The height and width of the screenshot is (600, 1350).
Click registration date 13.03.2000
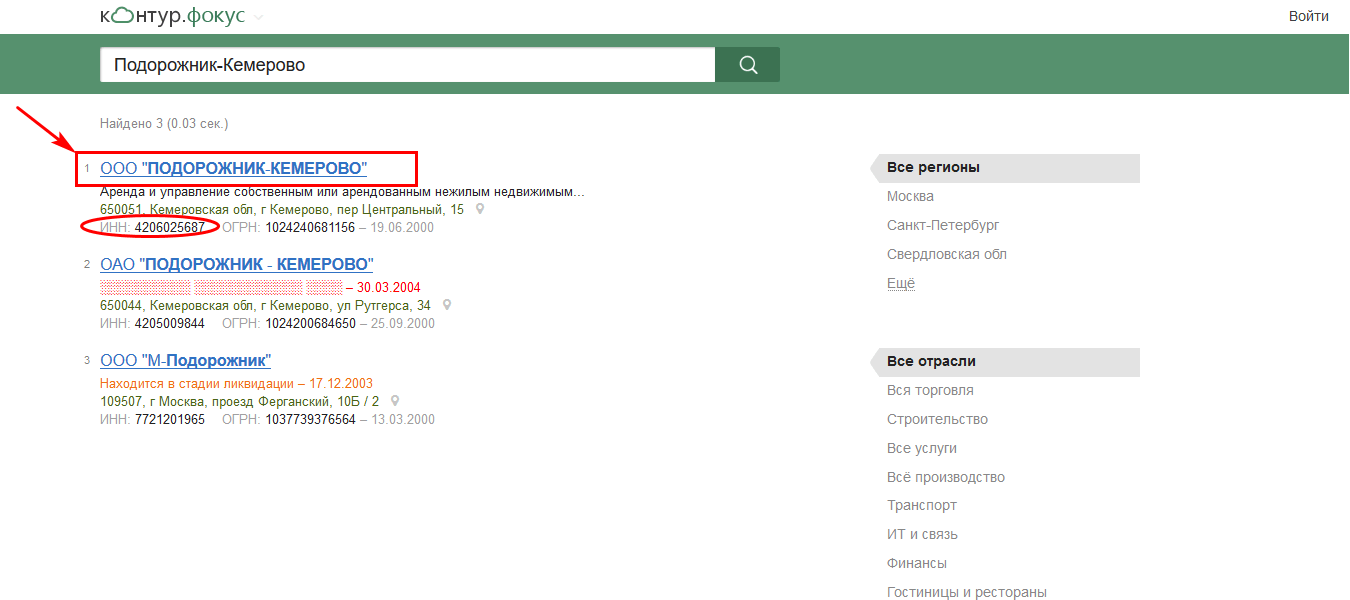[x=403, y=419]
